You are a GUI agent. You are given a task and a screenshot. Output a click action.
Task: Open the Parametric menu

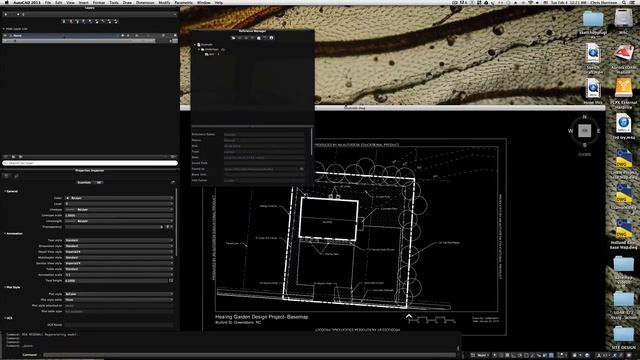pyautogui.click(x=184, y=2)
